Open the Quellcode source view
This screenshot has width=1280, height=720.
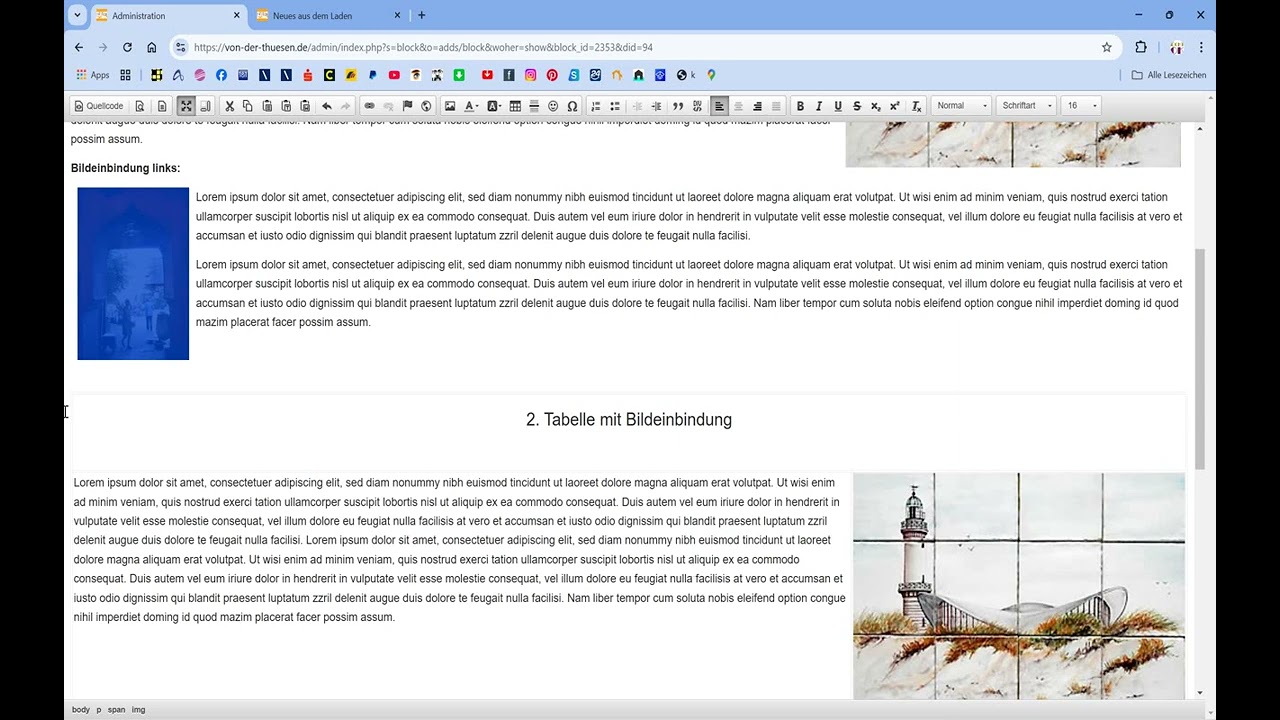click(x=99, y=106)
